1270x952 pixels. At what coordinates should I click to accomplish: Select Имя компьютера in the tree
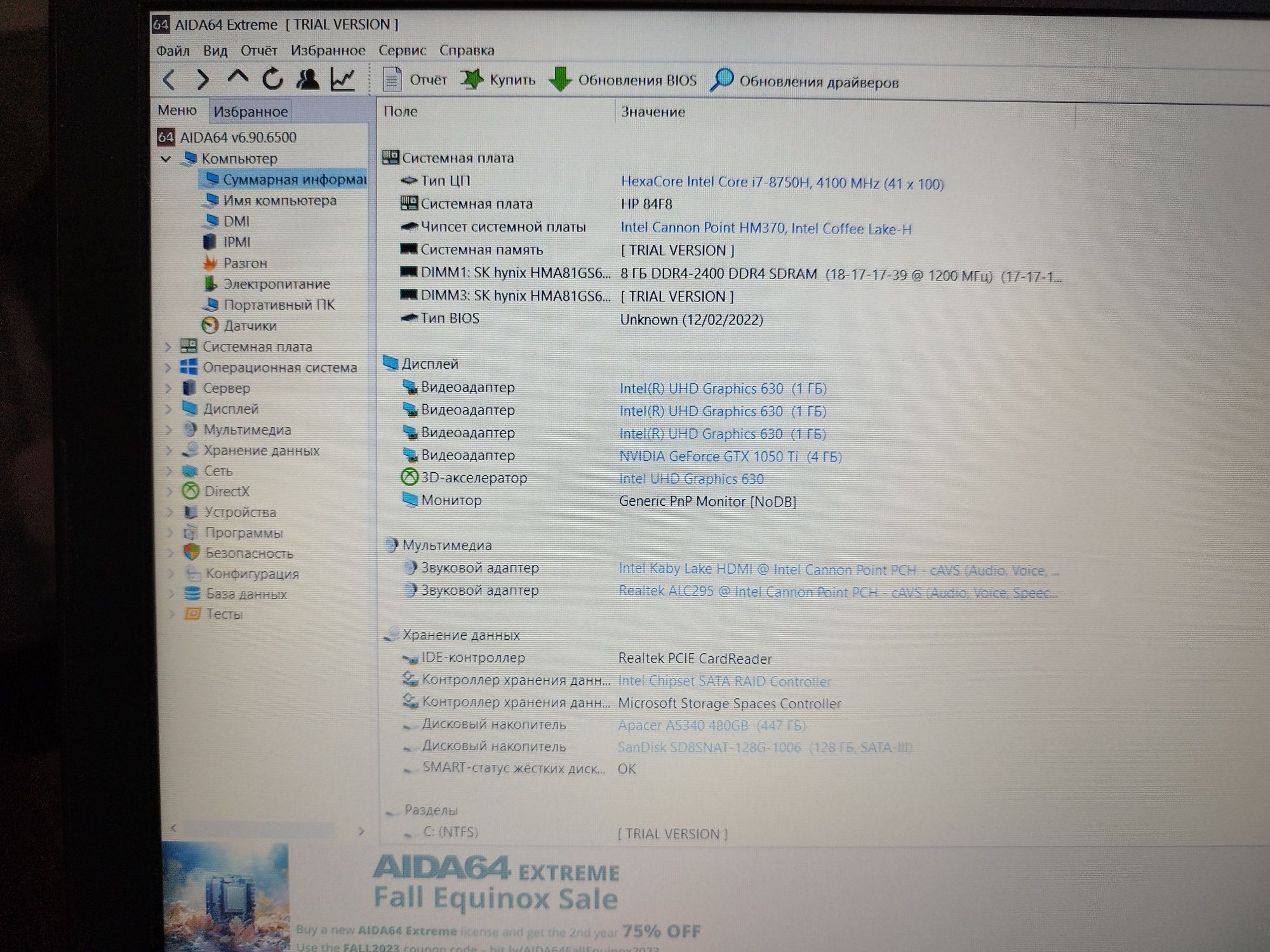tap(269, 201)
